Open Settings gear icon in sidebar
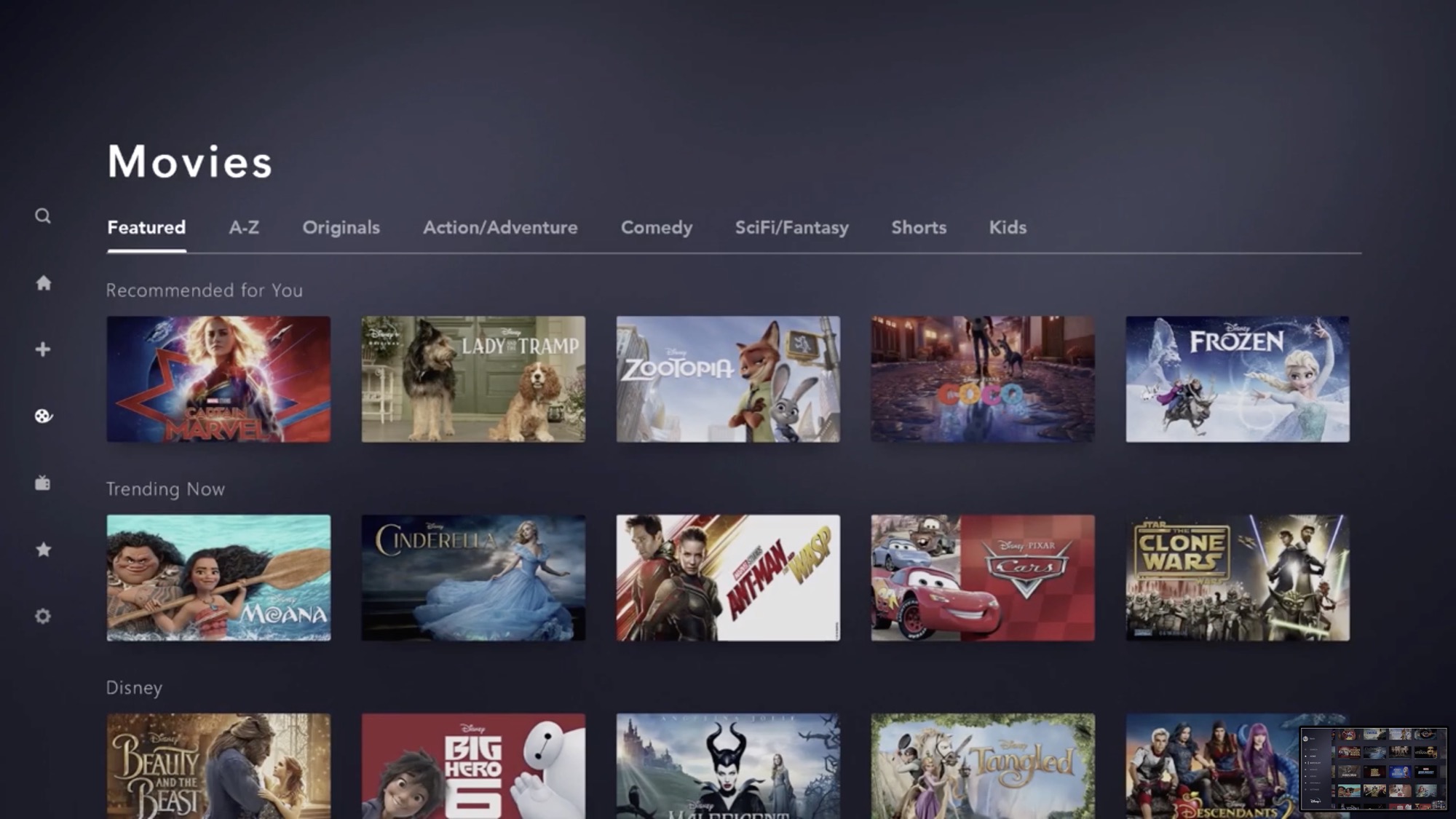1456x819 pixels. [43, 617]
